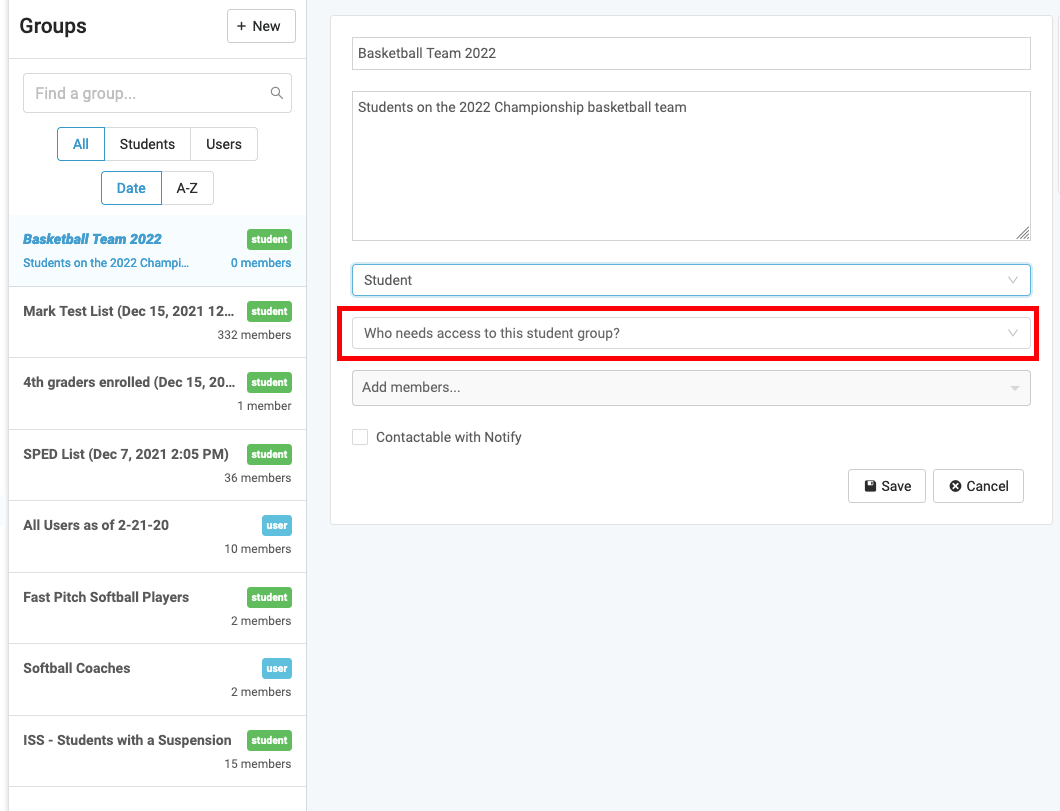
Task: Open ISS - Students with a Suspension group
Action: click(158, 752)
